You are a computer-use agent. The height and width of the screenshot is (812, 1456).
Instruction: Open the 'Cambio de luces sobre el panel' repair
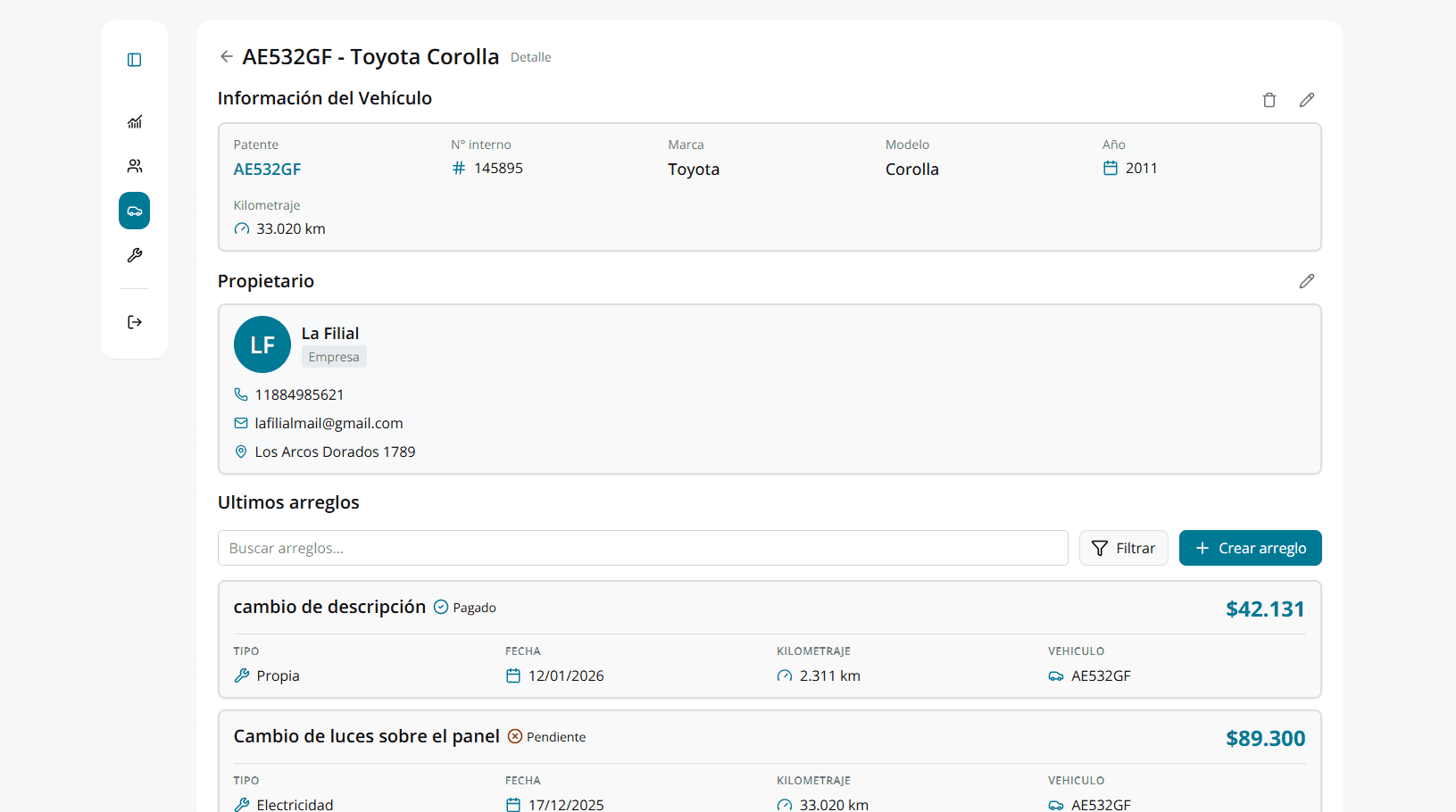[366, 737]
